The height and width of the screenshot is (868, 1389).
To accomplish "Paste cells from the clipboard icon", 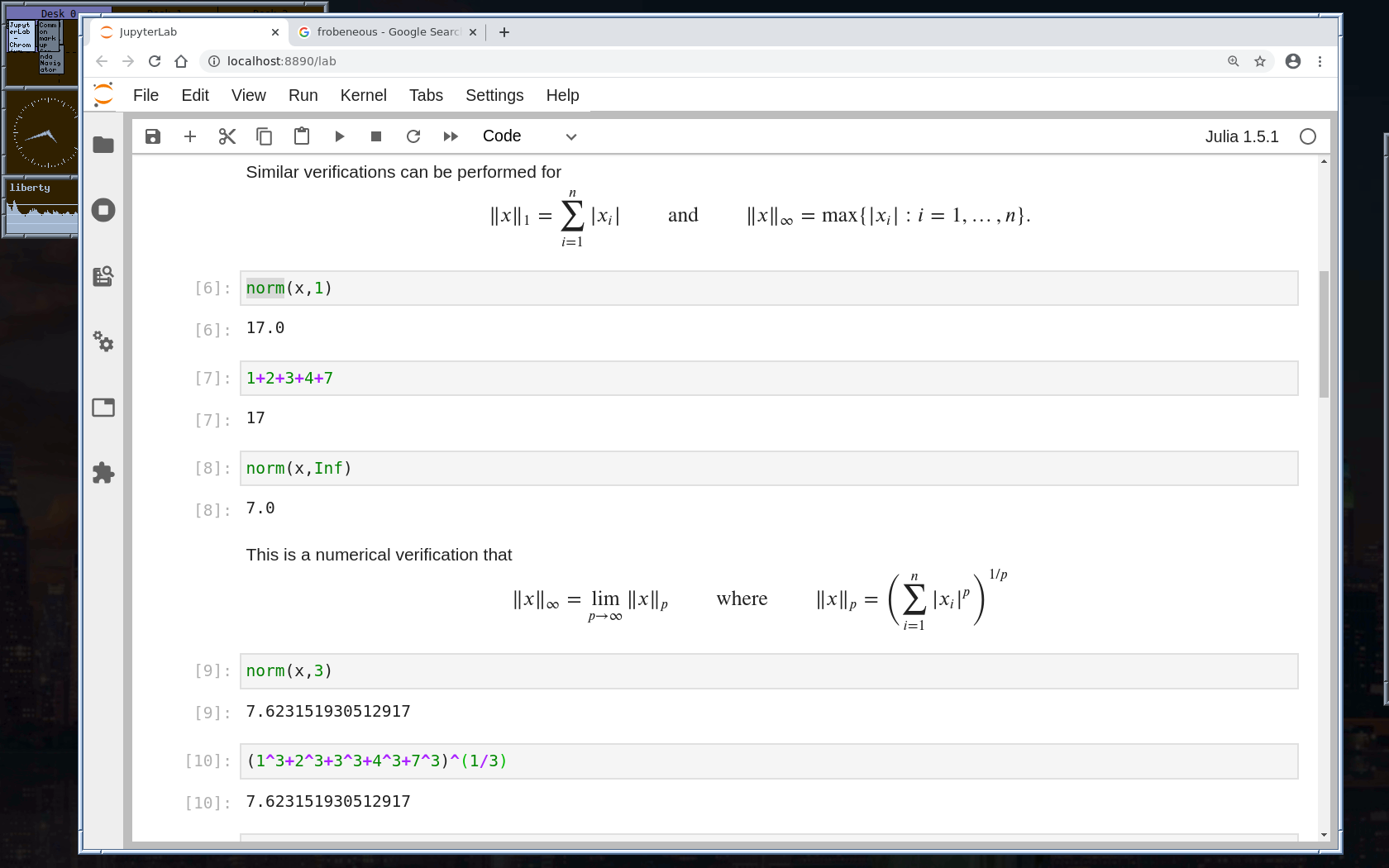I will [302, 136].
